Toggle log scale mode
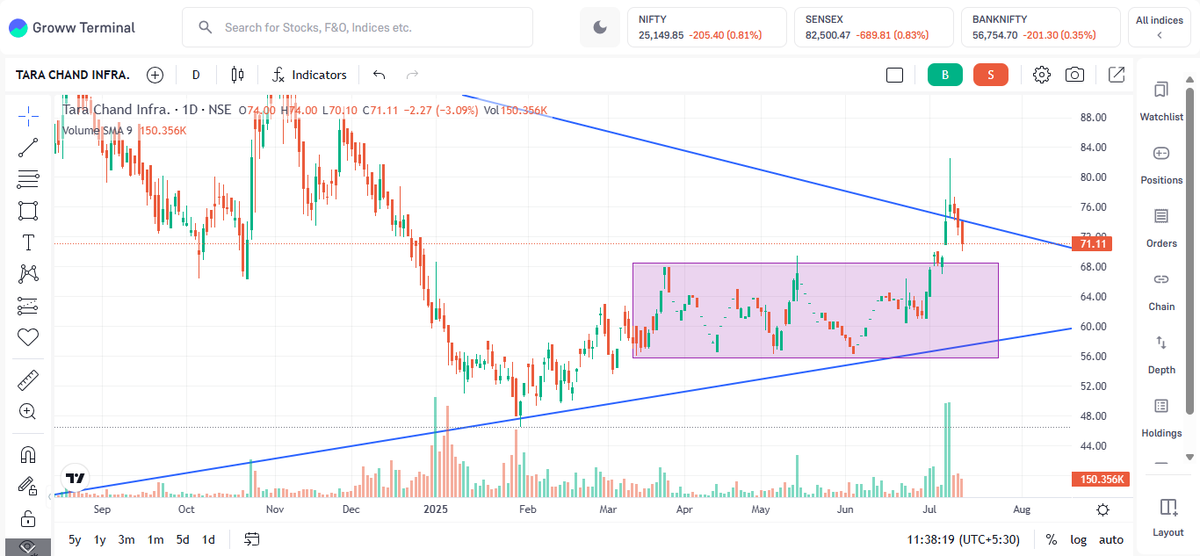The image size is (1200, 556). [x=1078, y=539]
